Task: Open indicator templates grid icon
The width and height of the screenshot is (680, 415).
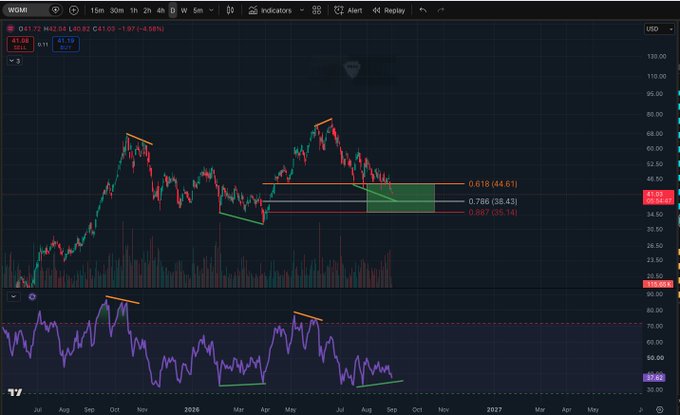Action: tap(317, 10)
